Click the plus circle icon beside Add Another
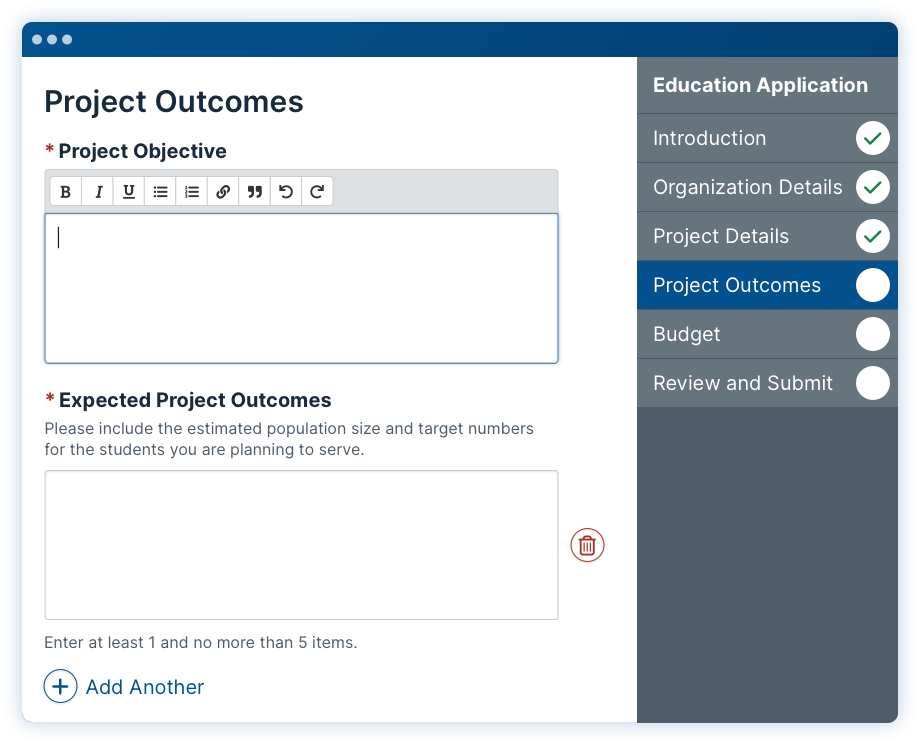The height and width of the screenshot is (744, 920). (60, 686)
